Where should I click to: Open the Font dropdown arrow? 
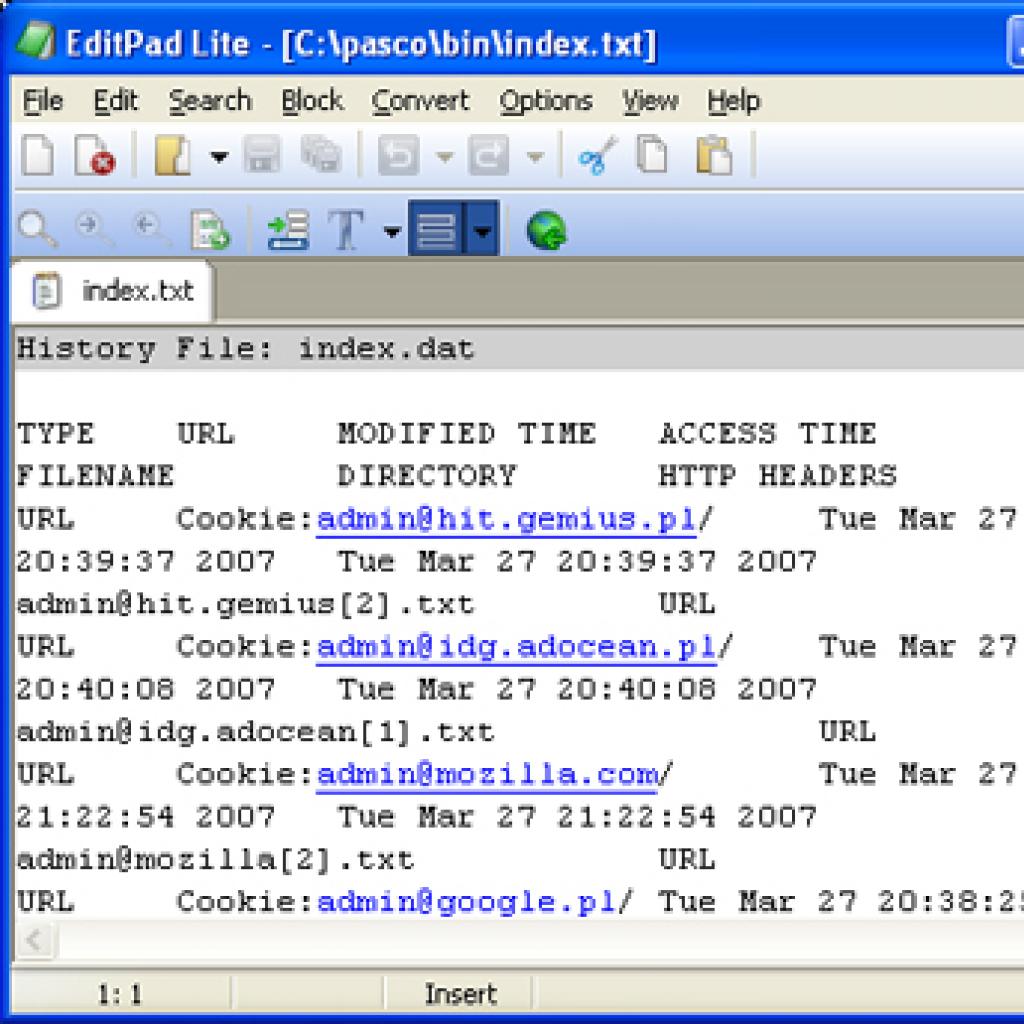(392, 231)
